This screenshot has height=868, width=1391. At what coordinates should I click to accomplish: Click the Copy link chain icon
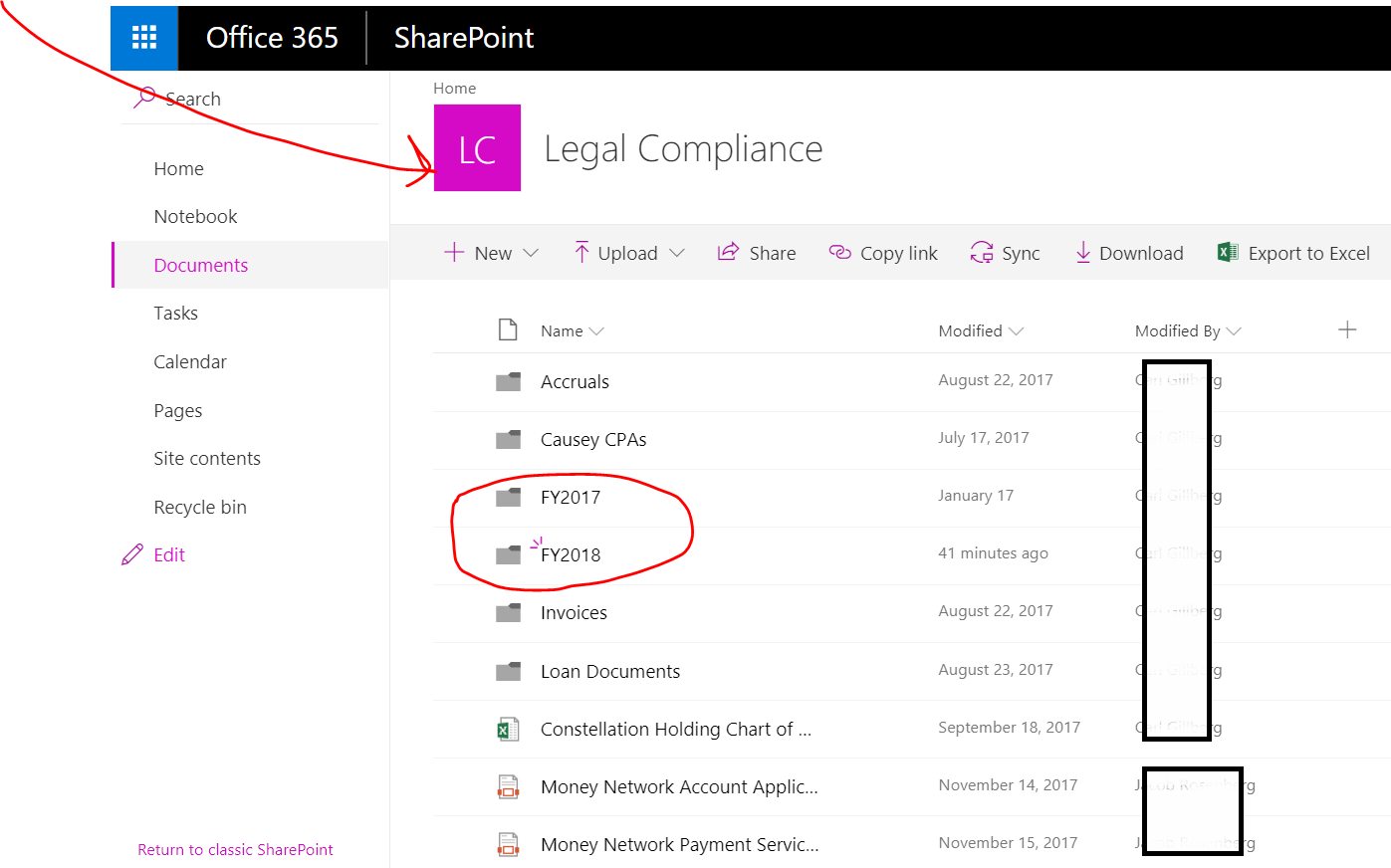pyautogui.click(x=840, y=253)
